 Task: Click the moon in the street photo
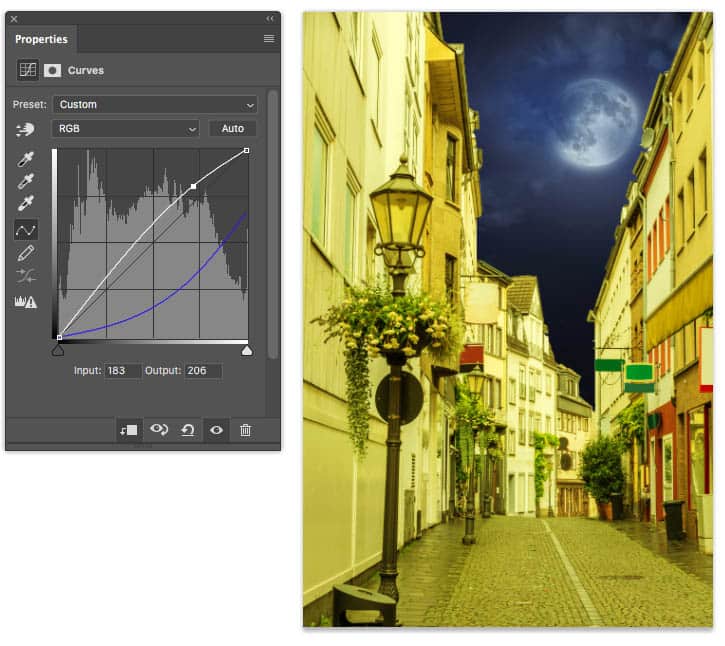click(x=598, y=123)
